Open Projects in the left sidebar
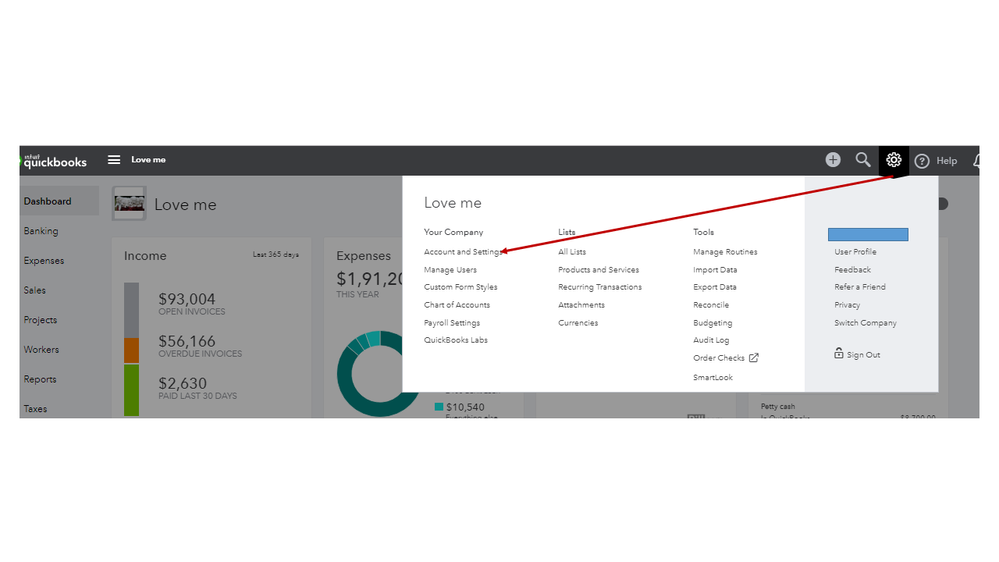The width and height of the screenshot is (999, 562). click(x=40, y=320)
